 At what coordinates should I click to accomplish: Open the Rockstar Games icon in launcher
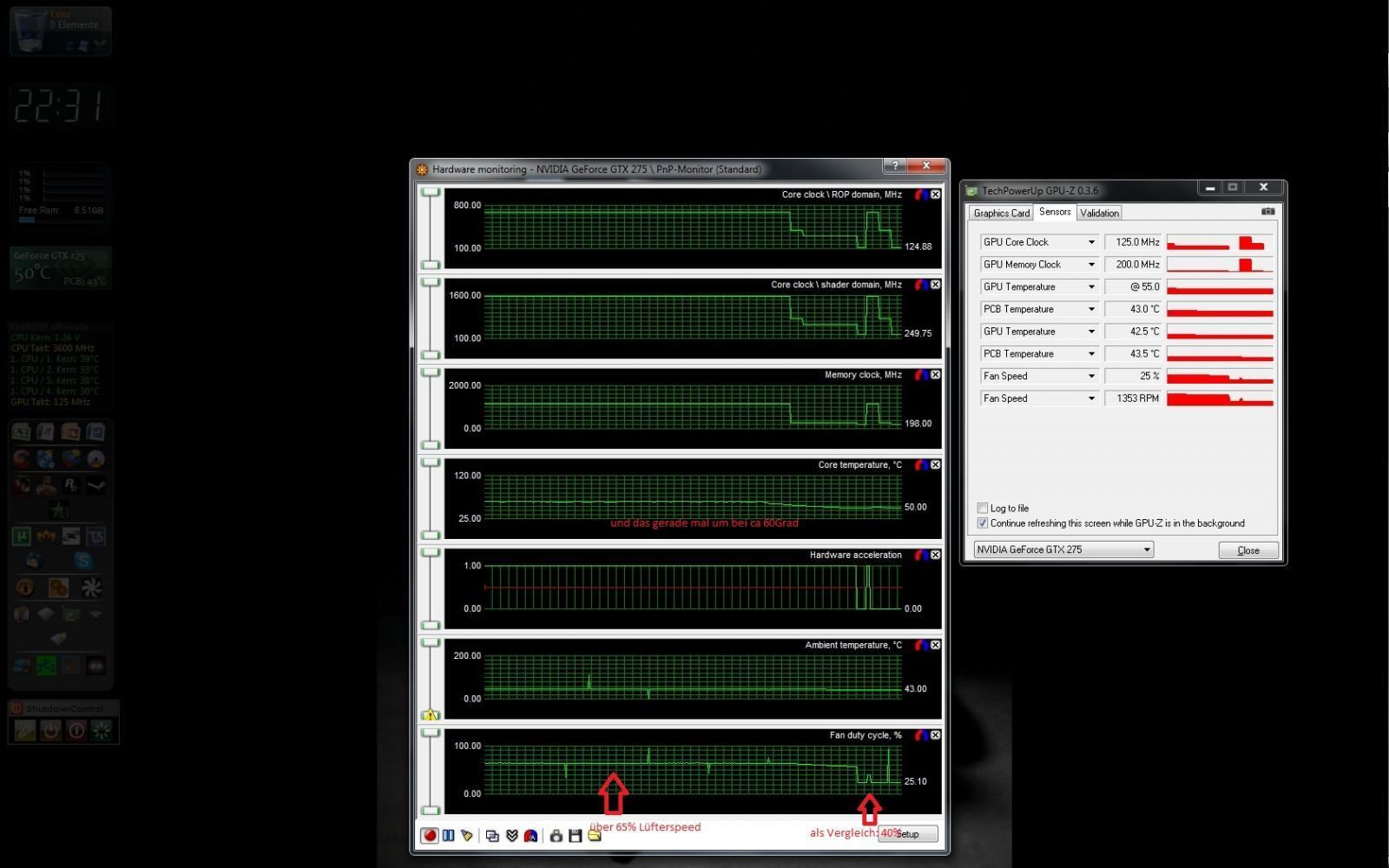click(71, 485)
